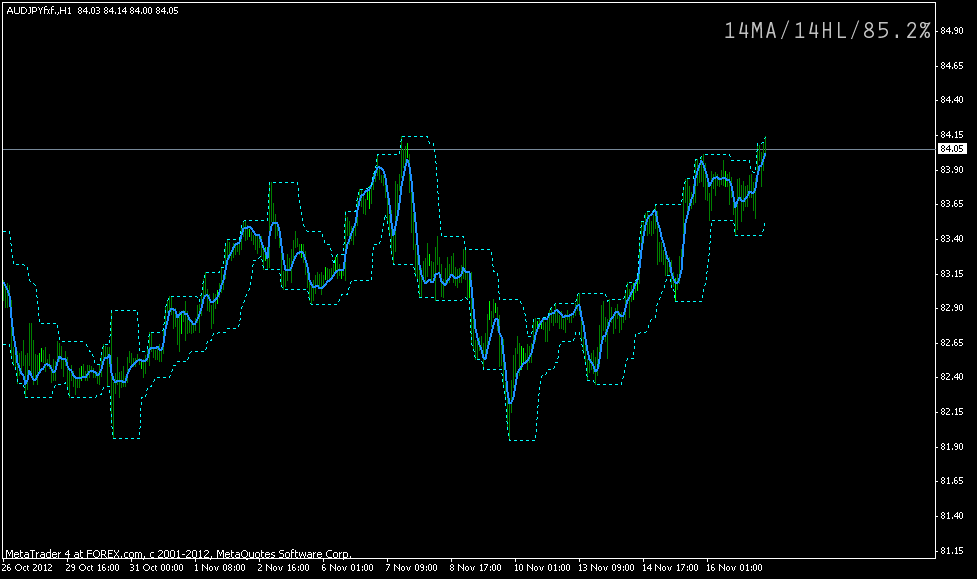Click the 84.40 price scale label
Image resolution: width=977 pixels, height=579 pixels.
951,100
